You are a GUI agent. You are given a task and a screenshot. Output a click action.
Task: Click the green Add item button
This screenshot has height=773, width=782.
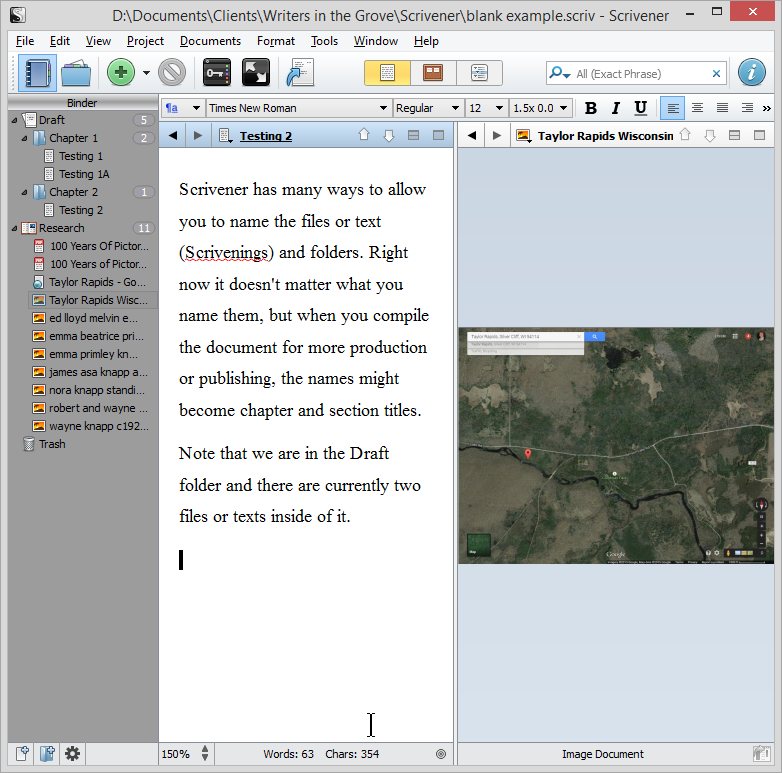121,73
